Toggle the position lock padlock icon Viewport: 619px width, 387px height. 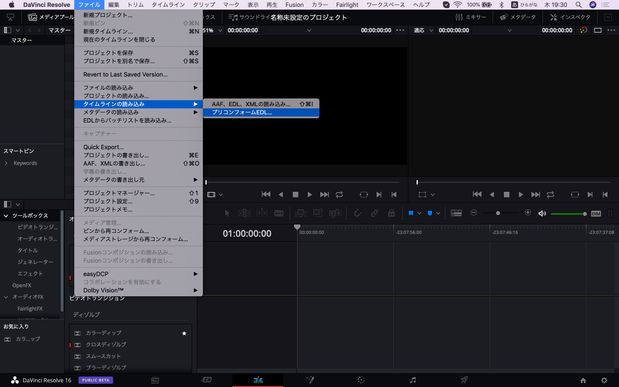[x=391, y=213]
